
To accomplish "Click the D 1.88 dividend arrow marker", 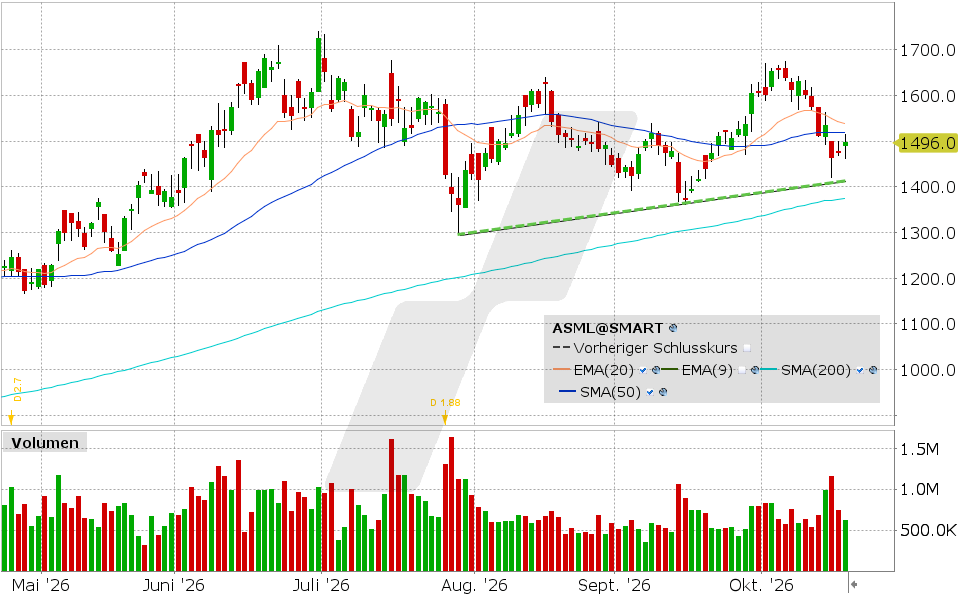I will point(445,419).
